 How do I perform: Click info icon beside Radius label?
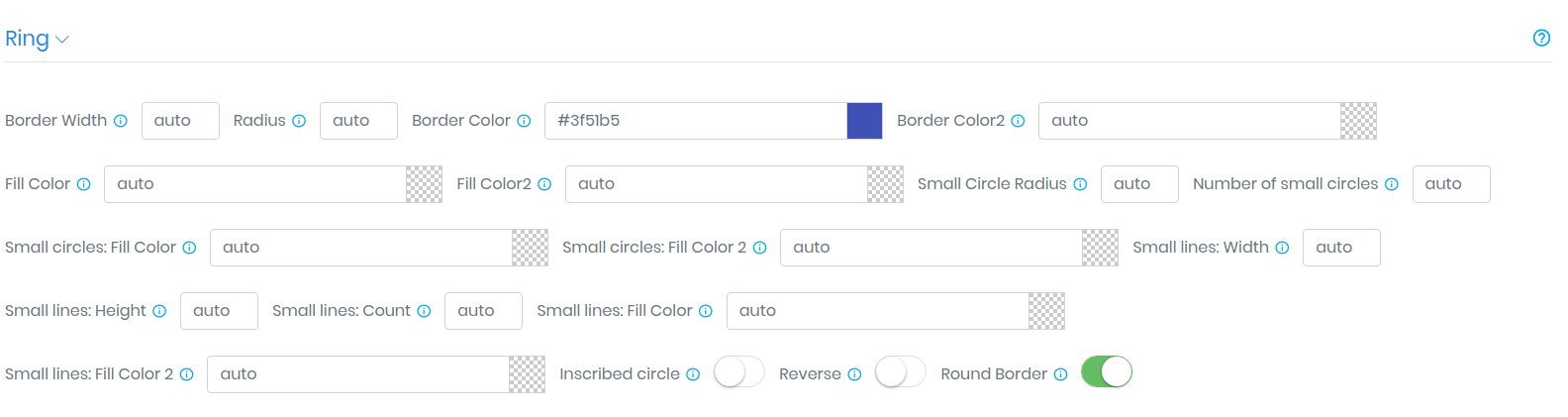pyautogui.click(x=299, y=121)
